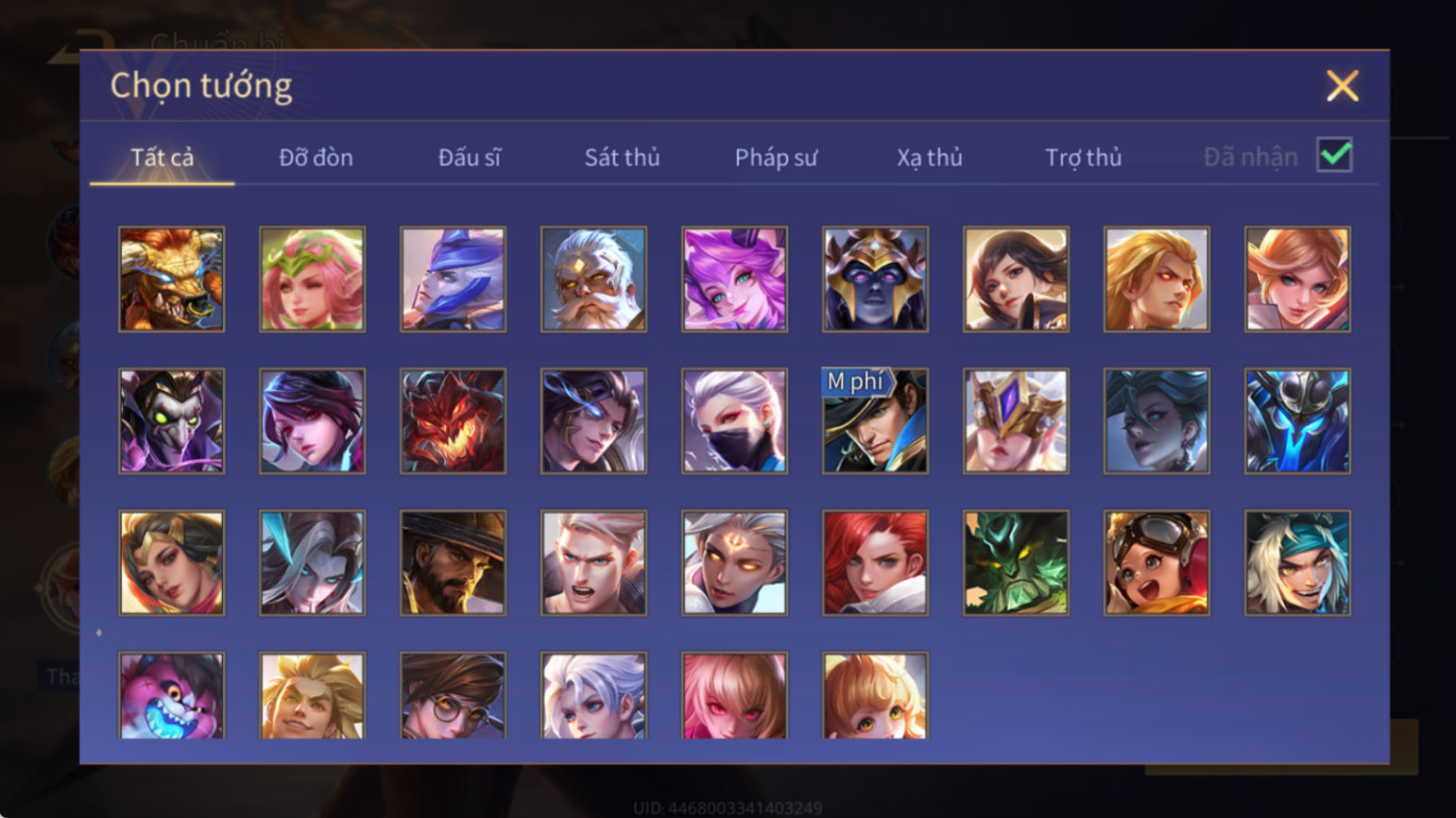Select the white-bearded old man hero
The image size is (1456, 818).
pos(593,279)
